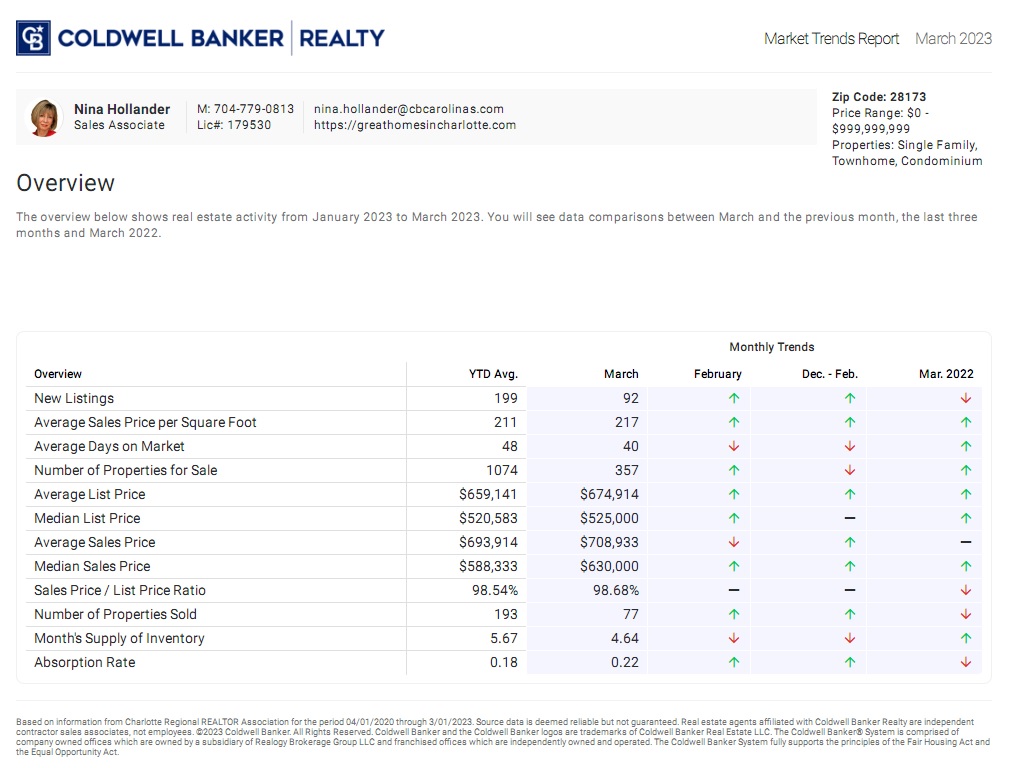This screenshot has width=1018, height=768.
Task: Click the green up arrow for Number of Properties Sold February
Action: (x=733, y=614)
